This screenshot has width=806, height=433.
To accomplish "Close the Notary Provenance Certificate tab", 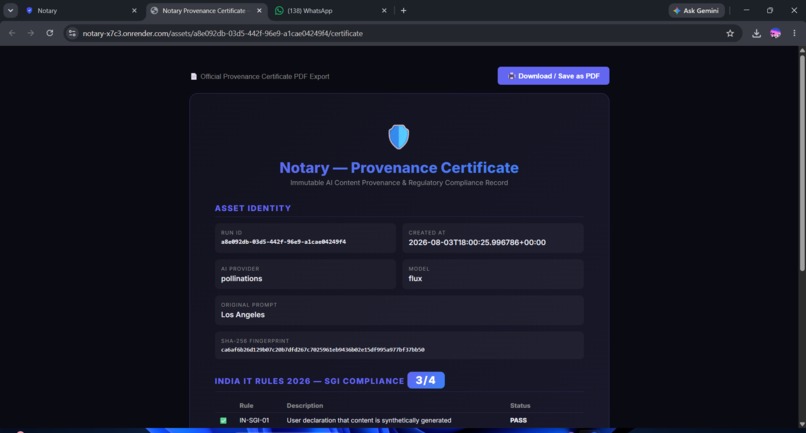I will (x=259, y=10).
